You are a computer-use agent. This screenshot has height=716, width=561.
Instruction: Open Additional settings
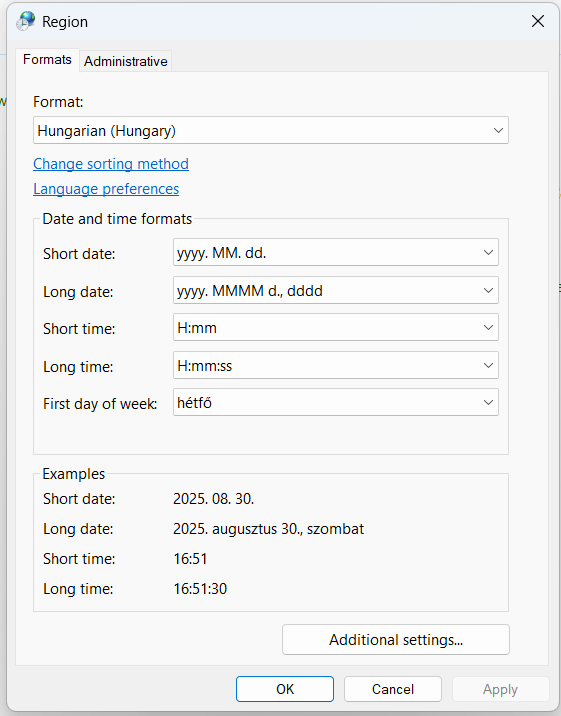[x=396, y=639]
